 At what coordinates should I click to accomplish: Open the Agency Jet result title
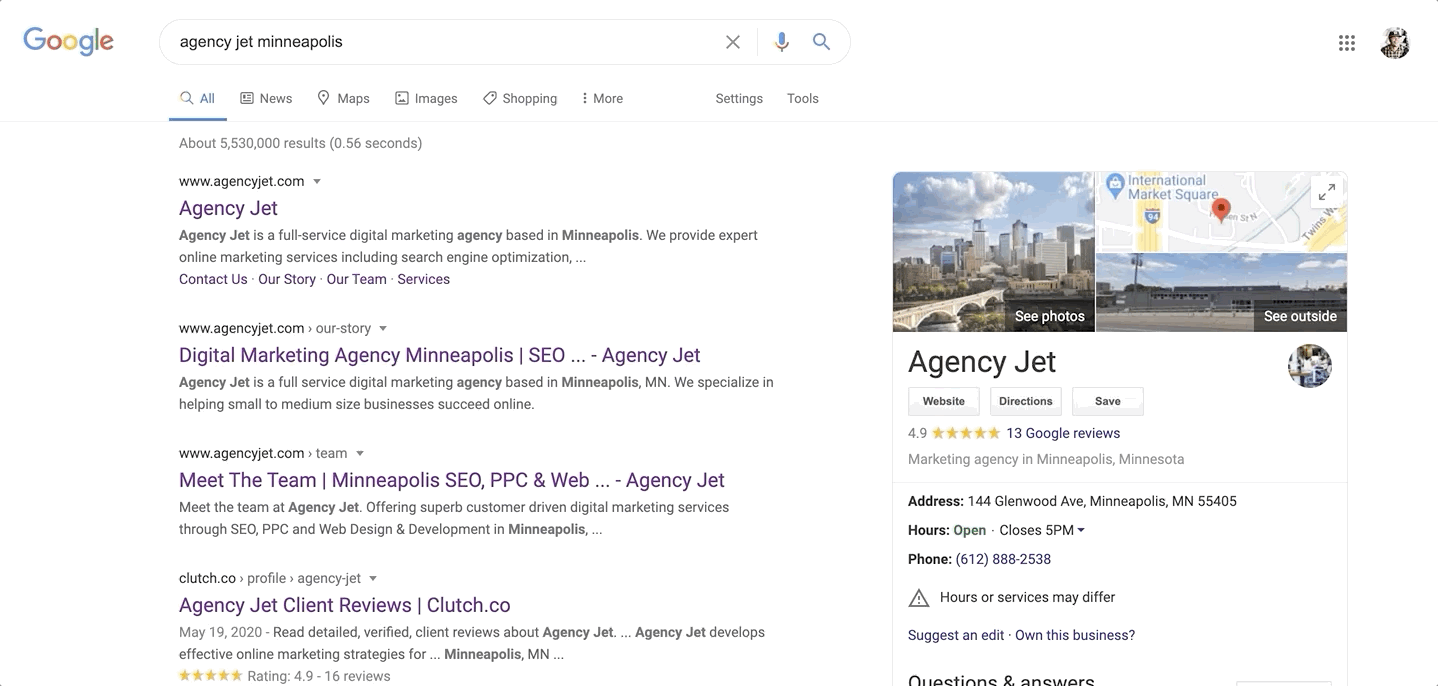pyautogui.click(x=228, y=208)
